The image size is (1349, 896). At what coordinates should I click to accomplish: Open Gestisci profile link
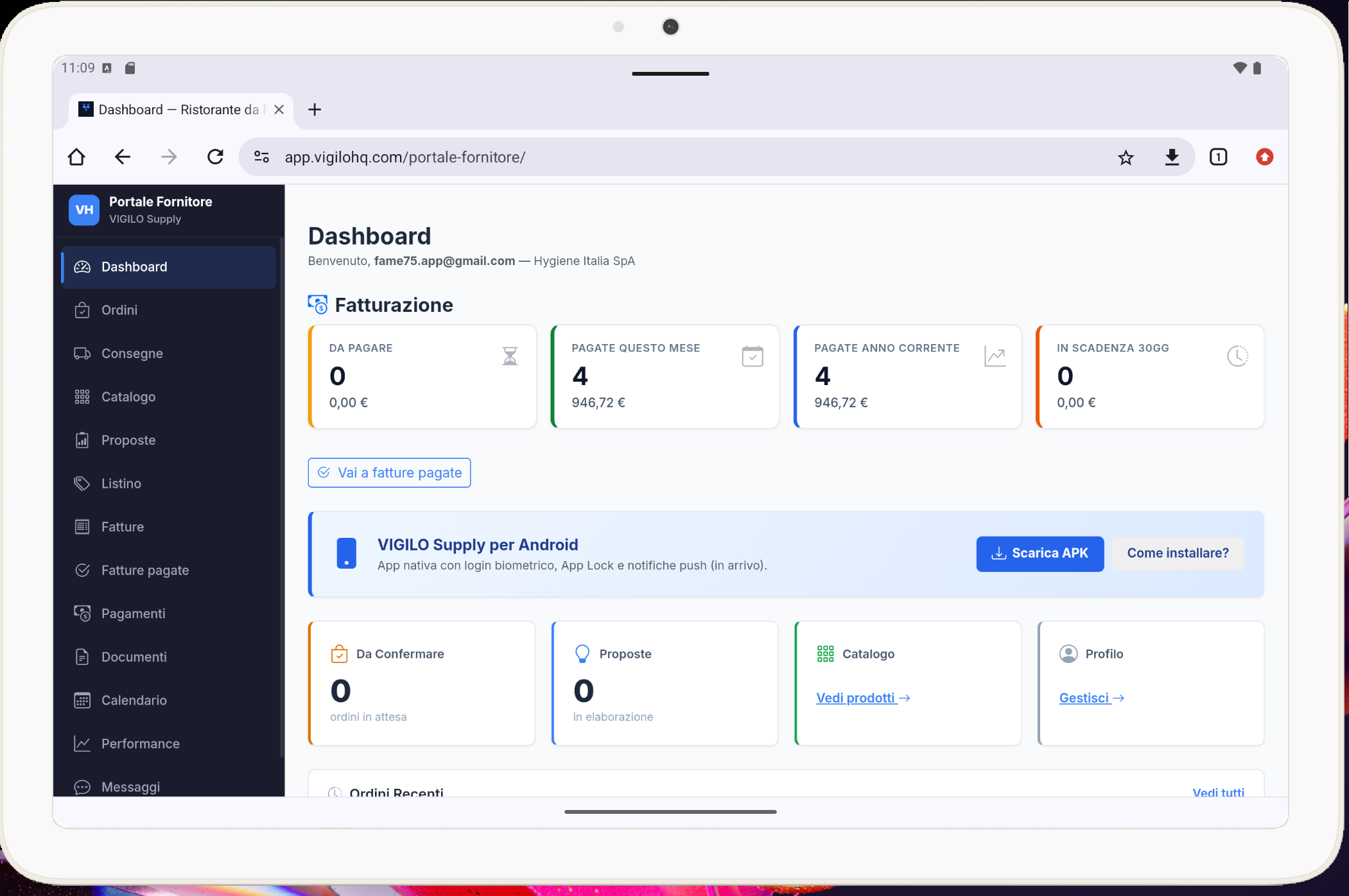click(1092, 698)
